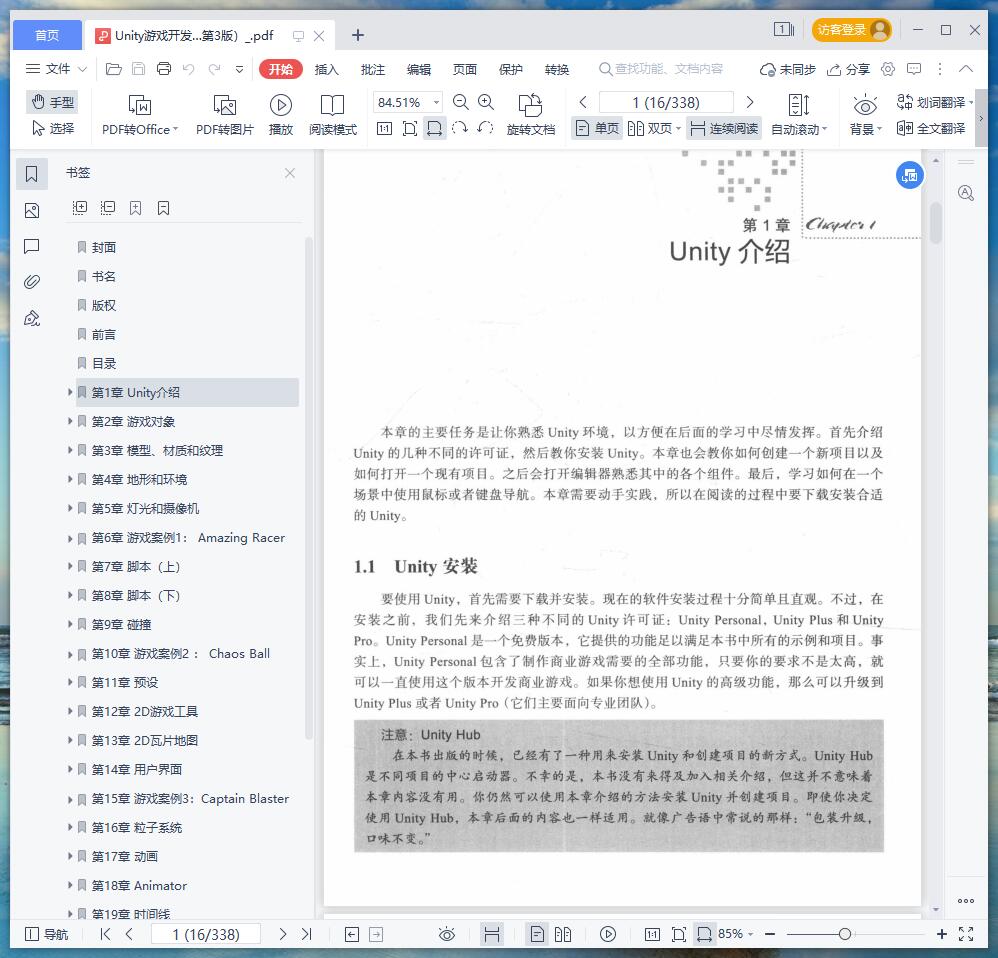Switch to the 编辑 tab
This screenshot has width=998, height=958.
[419, 69]
